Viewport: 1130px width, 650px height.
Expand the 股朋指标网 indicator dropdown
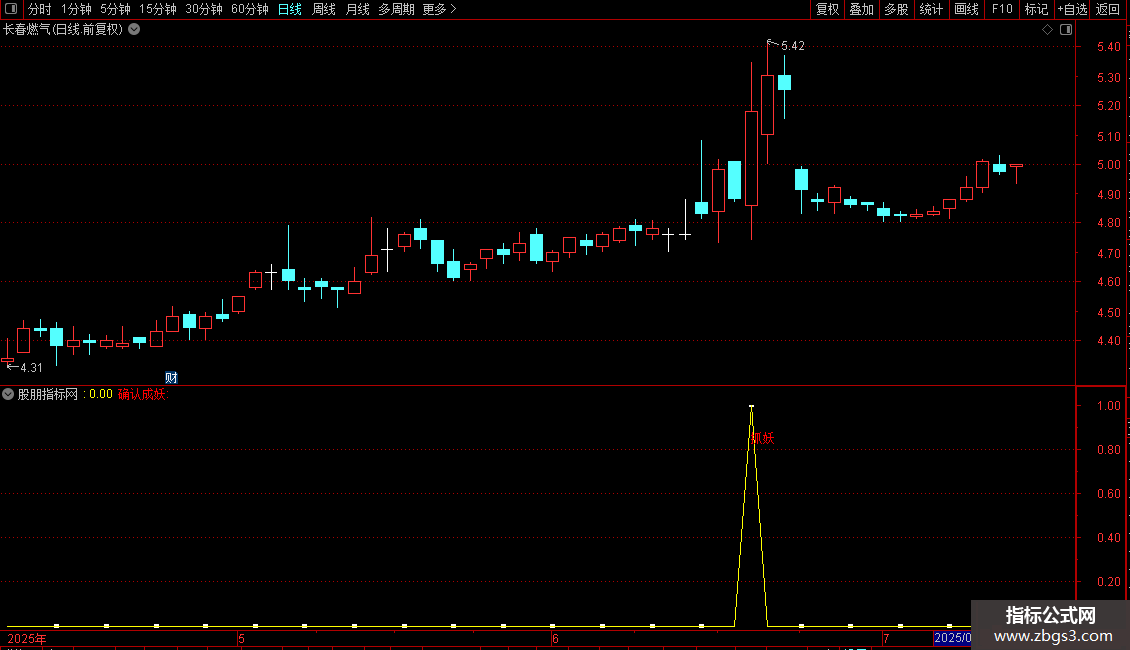8,394
